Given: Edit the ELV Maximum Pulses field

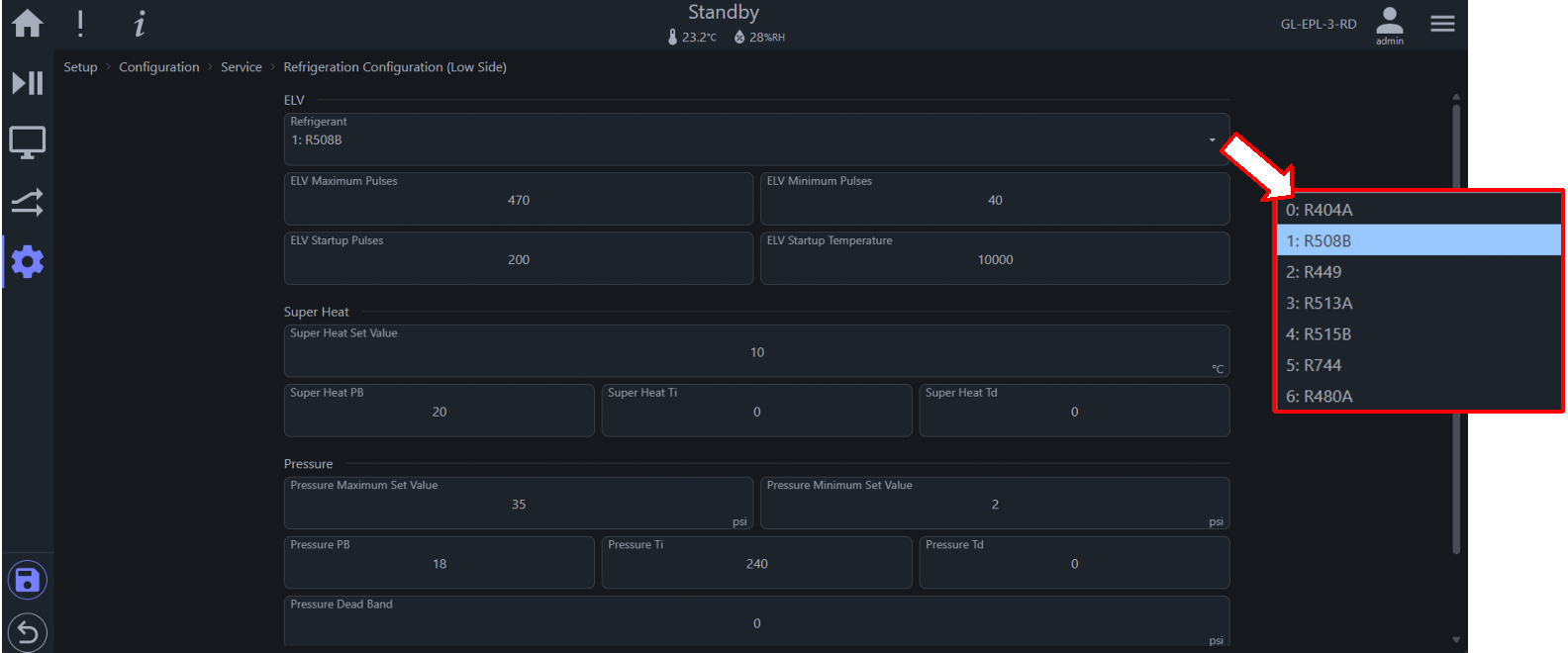Looking at the screenshot, I should (x=519, y=199).
